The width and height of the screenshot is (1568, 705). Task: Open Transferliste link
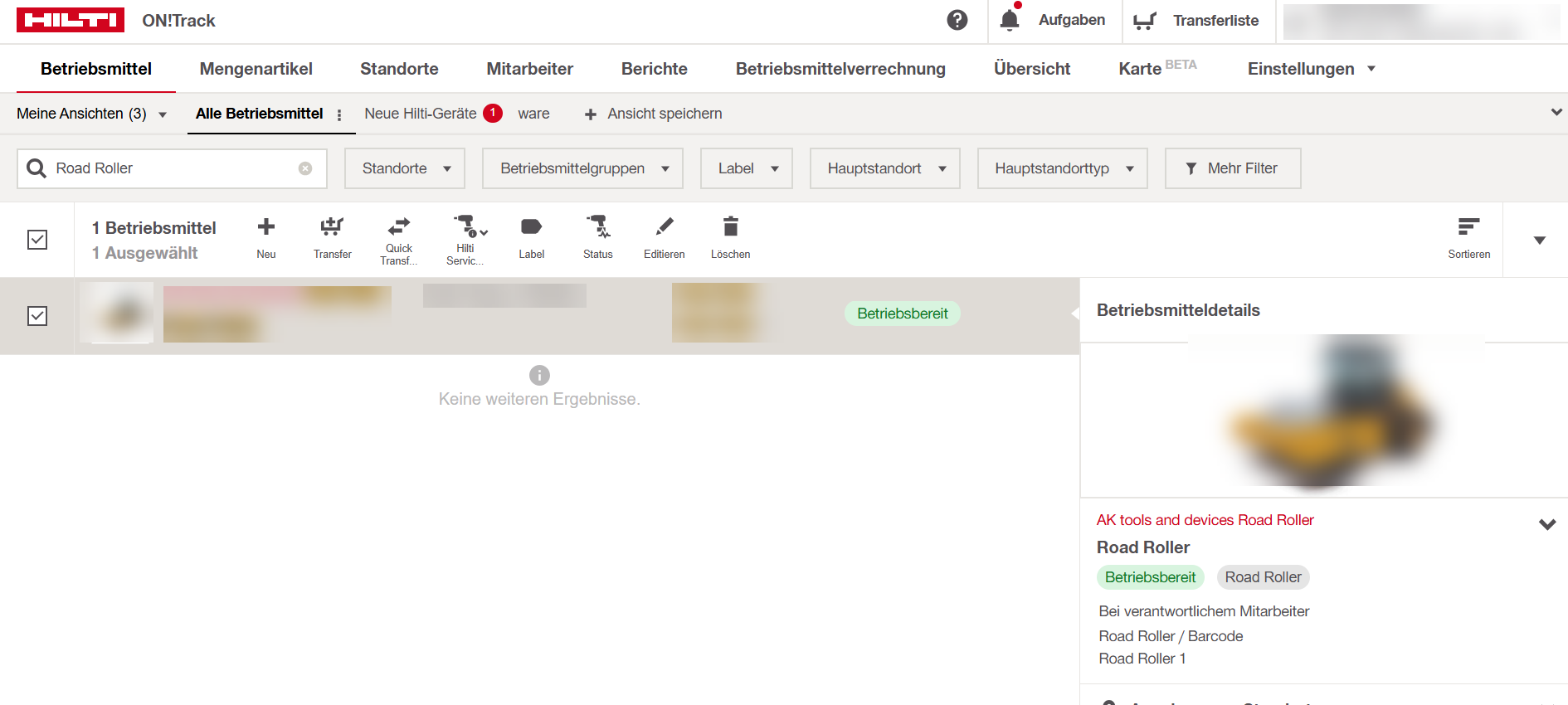[x=1215, y=21]
